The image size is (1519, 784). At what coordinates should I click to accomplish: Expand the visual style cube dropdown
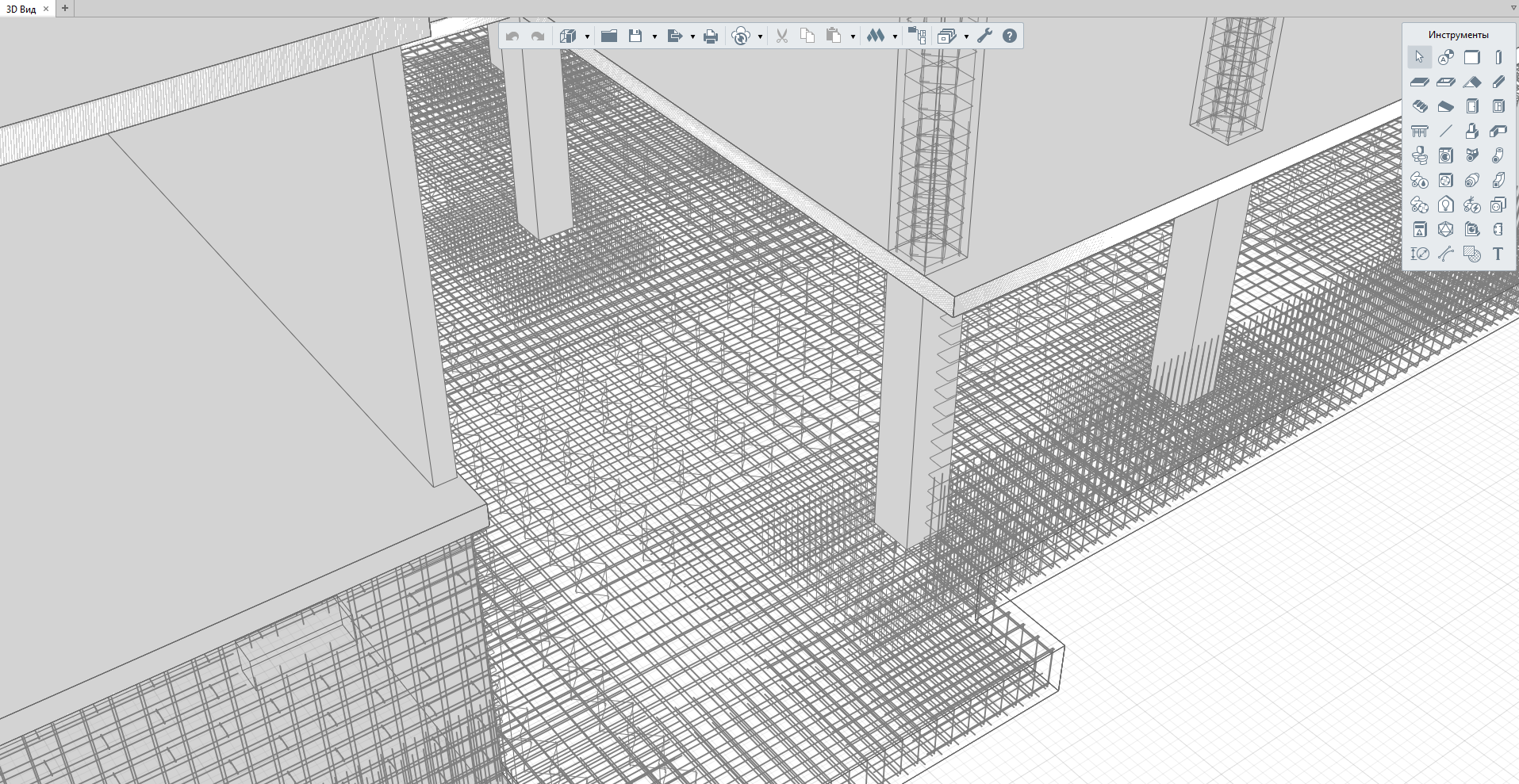(587, 37)
